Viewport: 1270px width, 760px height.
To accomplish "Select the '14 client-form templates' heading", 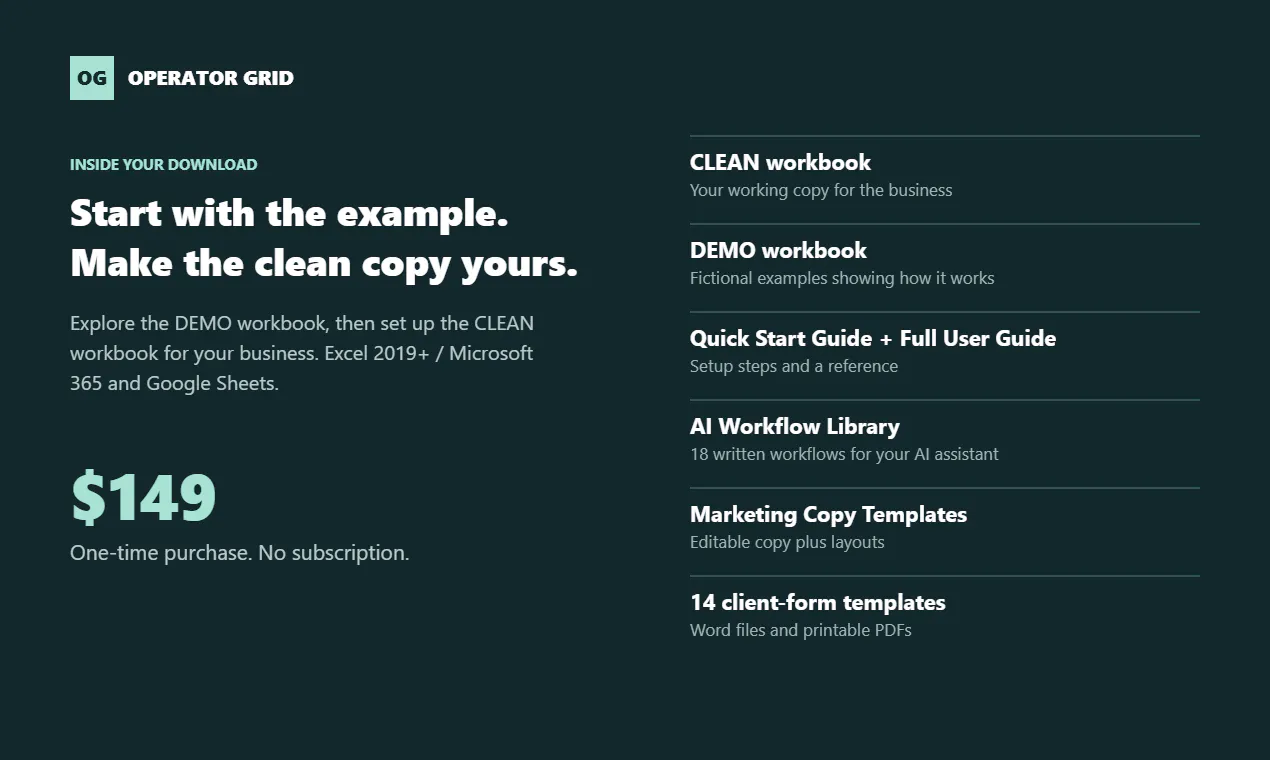I will pyautogui.click(x=818, y=602).
